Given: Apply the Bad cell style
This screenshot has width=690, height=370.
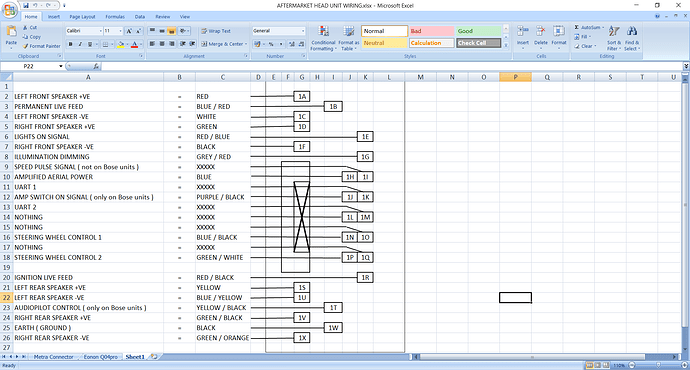Looking at the screenshot, I should pyautogui.click(x=432, y=31).
